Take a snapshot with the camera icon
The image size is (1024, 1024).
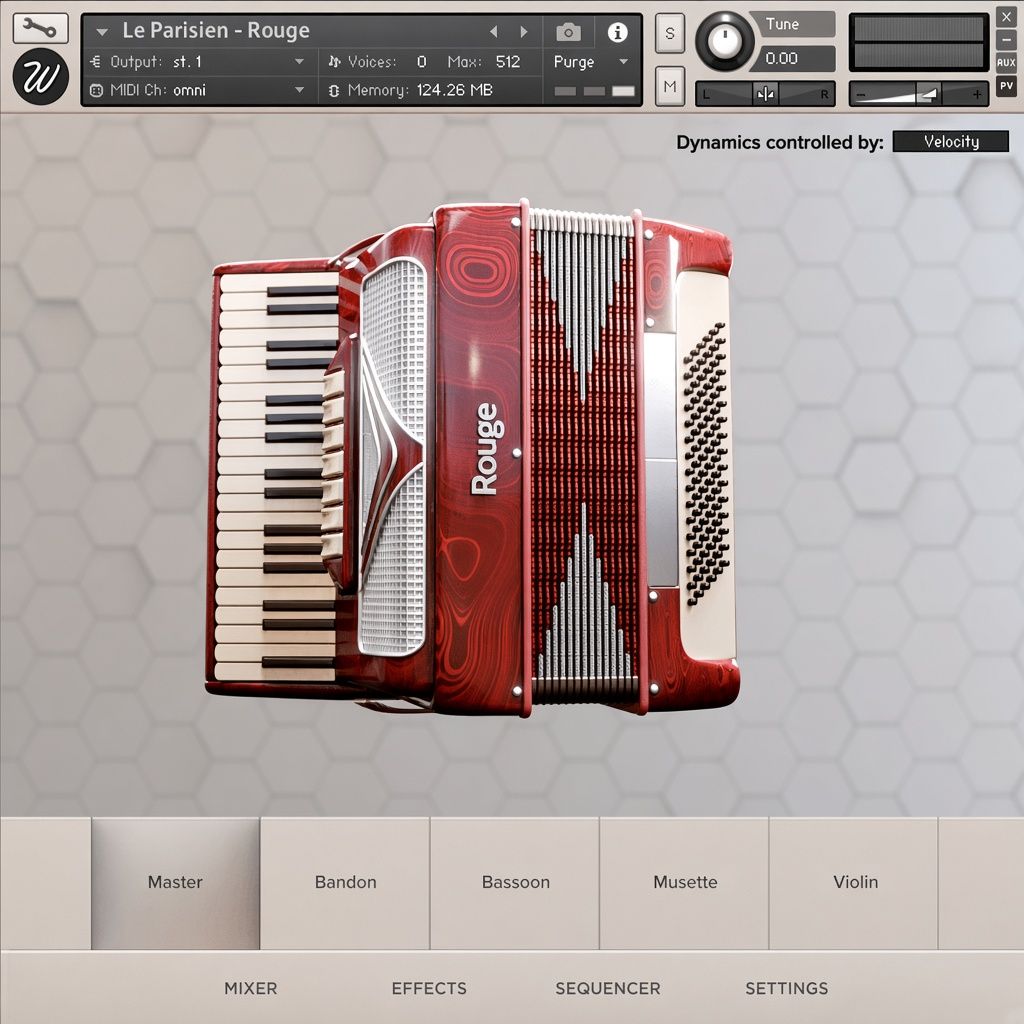(x=568, y=31)
